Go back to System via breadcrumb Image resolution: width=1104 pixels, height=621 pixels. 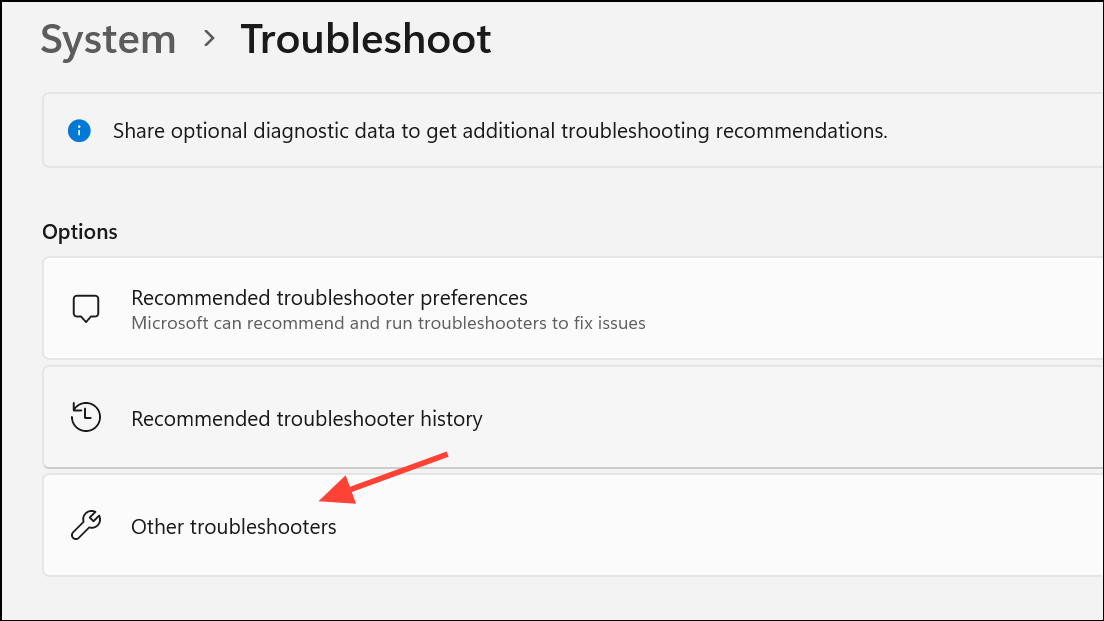coord(108,40)
